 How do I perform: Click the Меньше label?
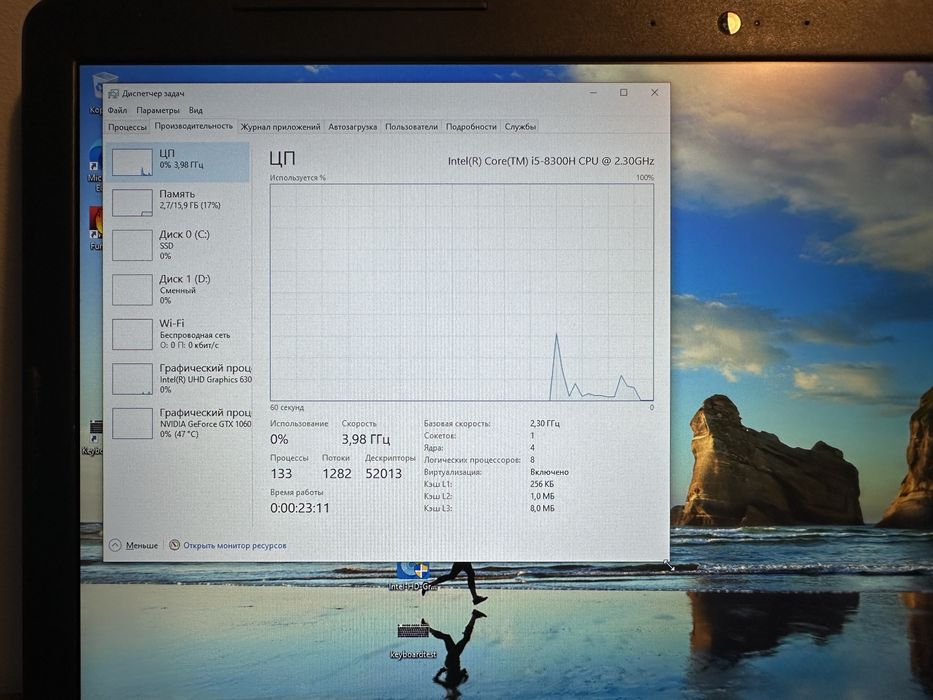coord(142,545)
